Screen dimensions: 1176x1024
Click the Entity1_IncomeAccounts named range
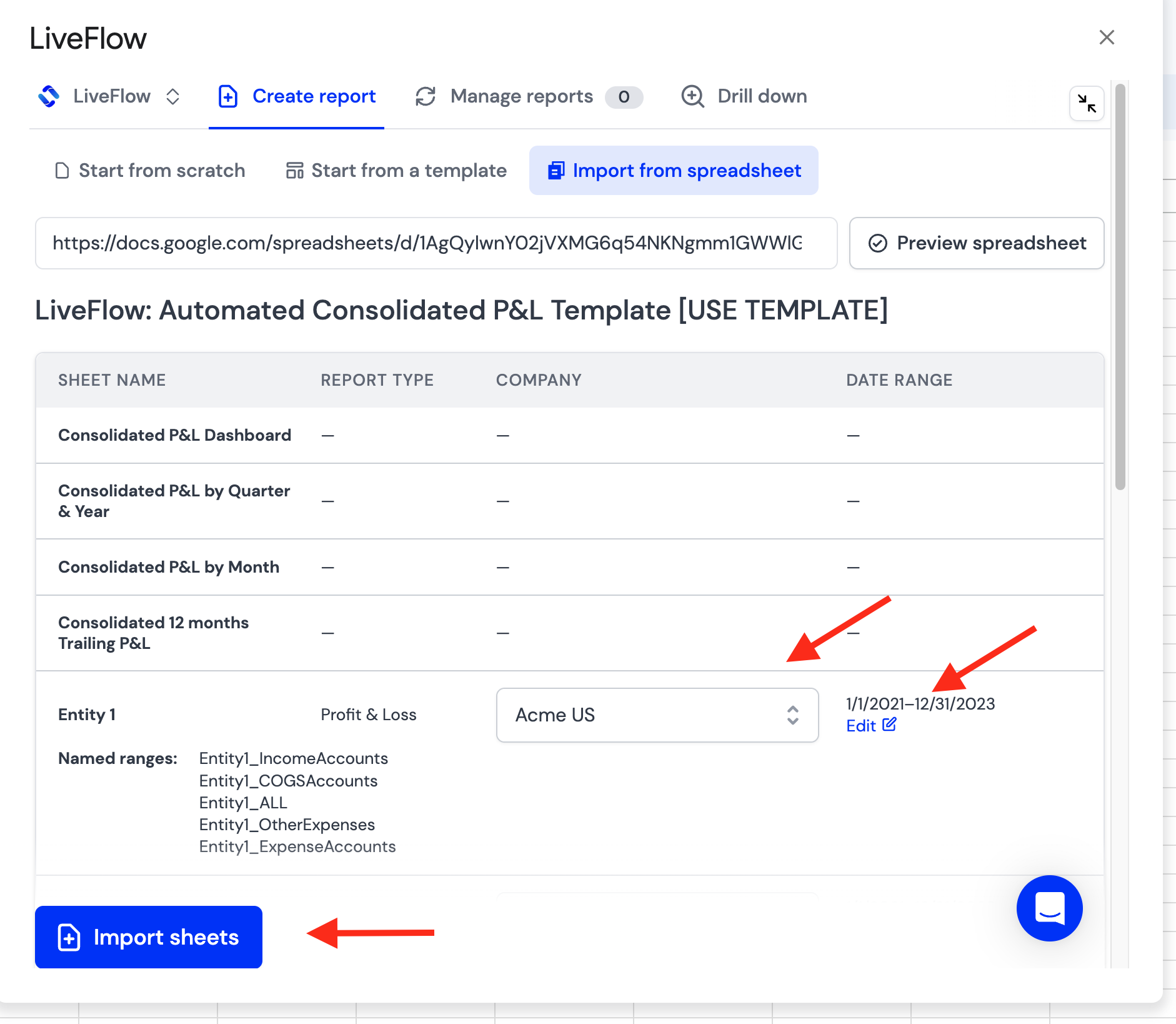294,758
